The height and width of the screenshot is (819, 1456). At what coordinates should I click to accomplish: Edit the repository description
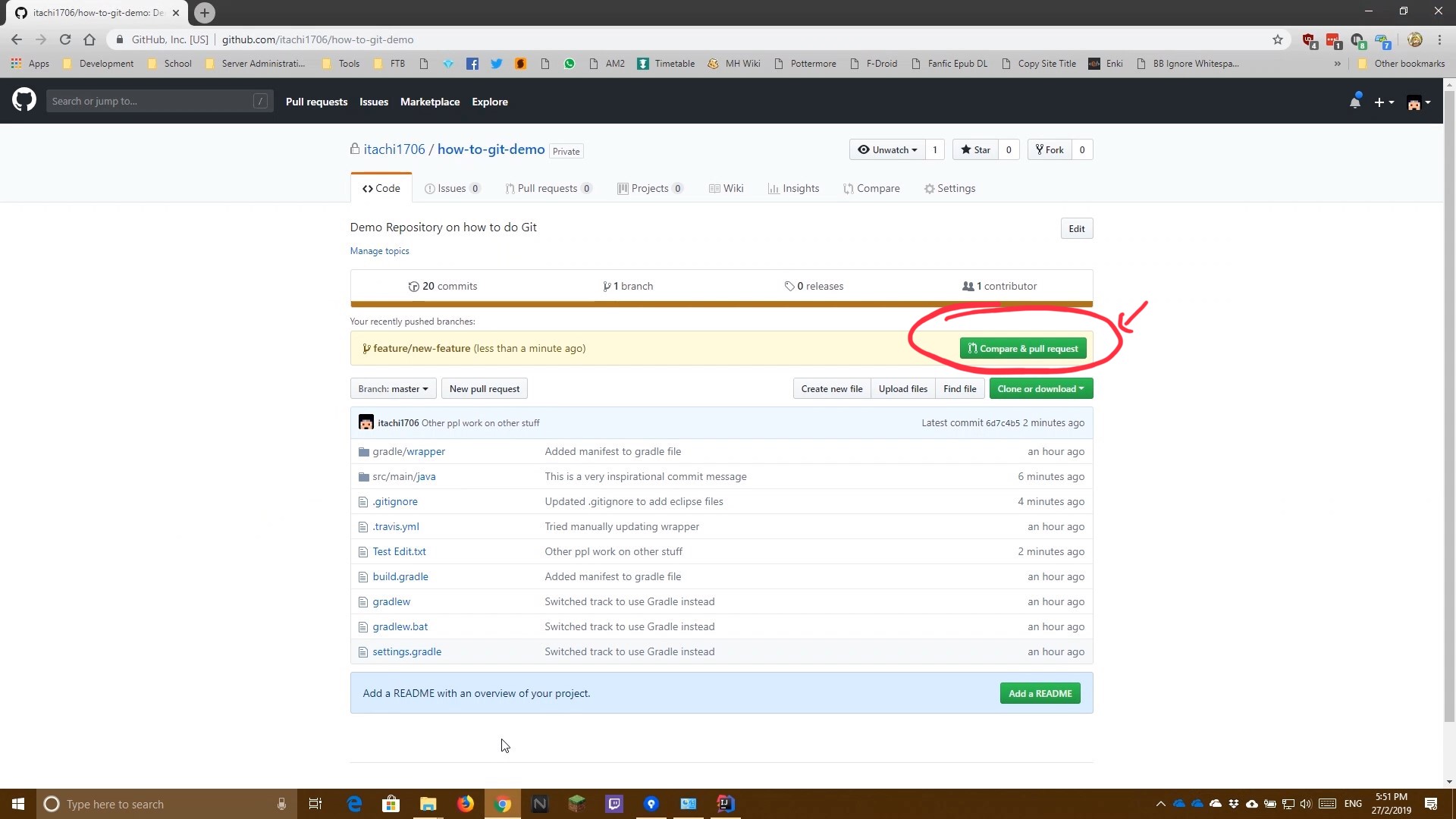(x=1077, y=229)
